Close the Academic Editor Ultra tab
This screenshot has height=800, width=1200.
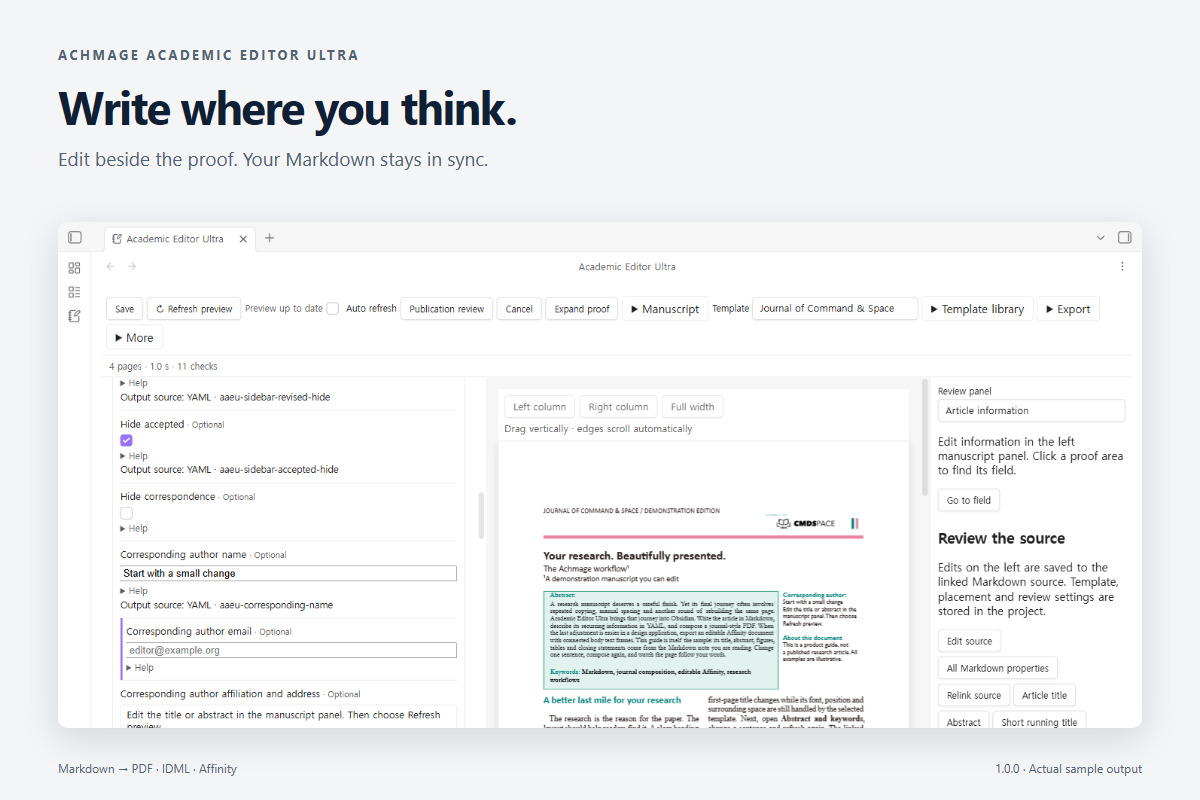click(x=243, y=239)
